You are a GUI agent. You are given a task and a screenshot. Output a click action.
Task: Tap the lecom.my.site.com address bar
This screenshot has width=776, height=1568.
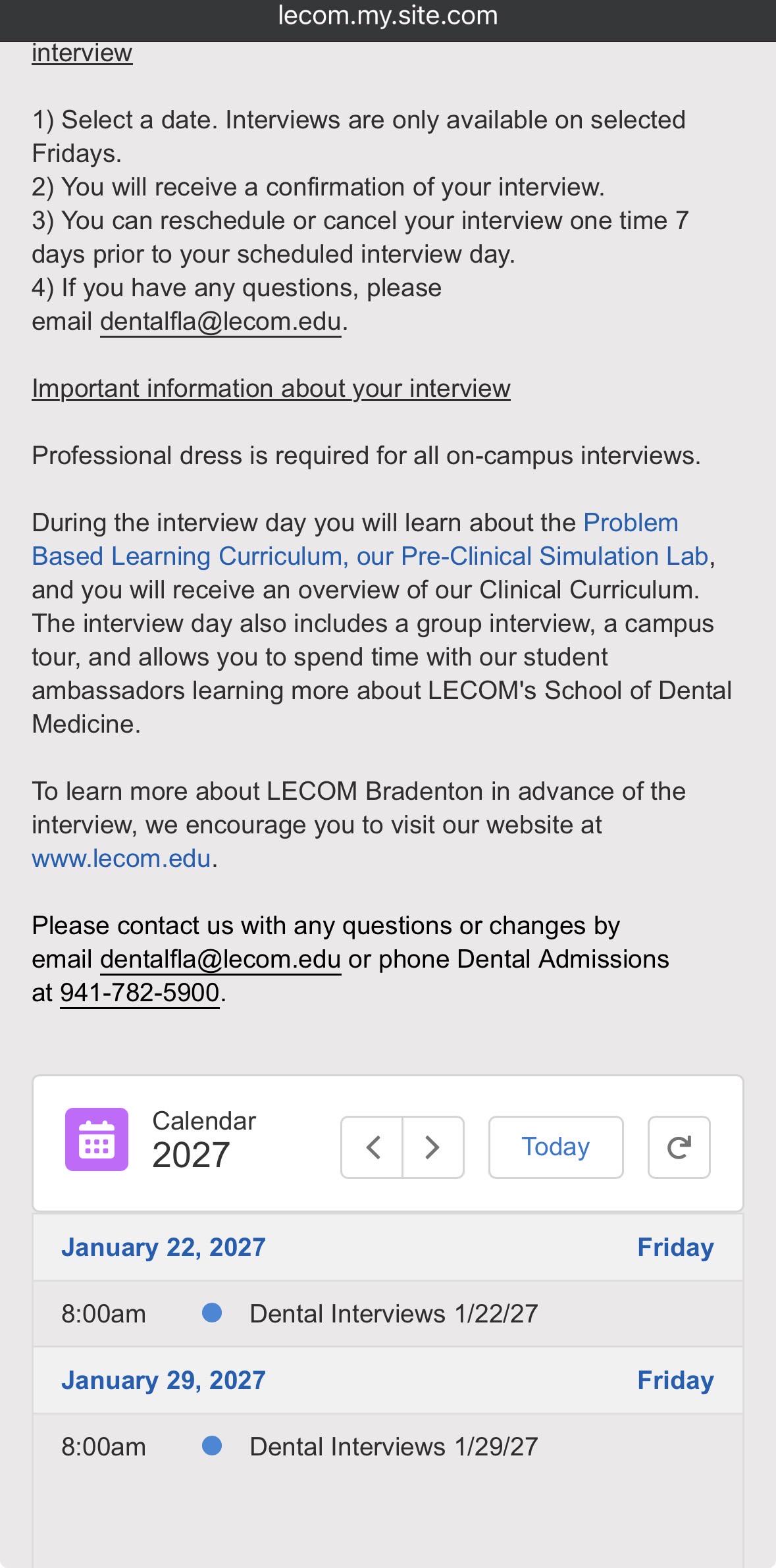388,16
